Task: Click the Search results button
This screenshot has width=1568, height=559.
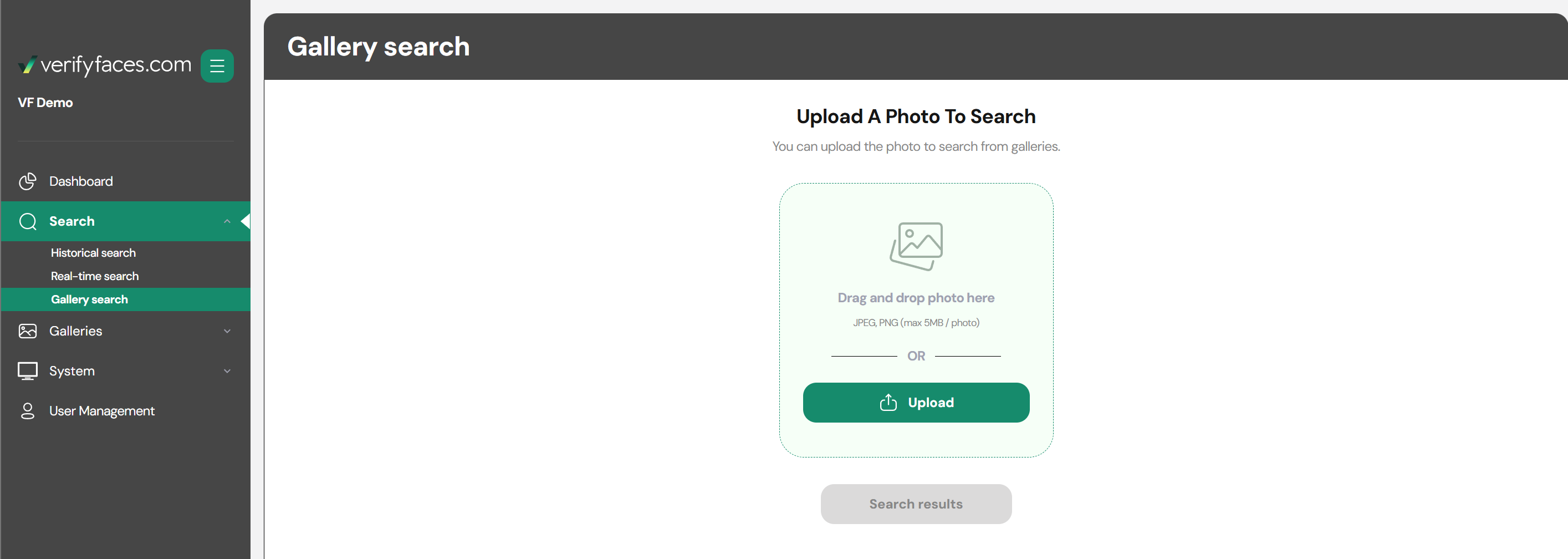Action: pyautogui.click(x=916, y=504)
